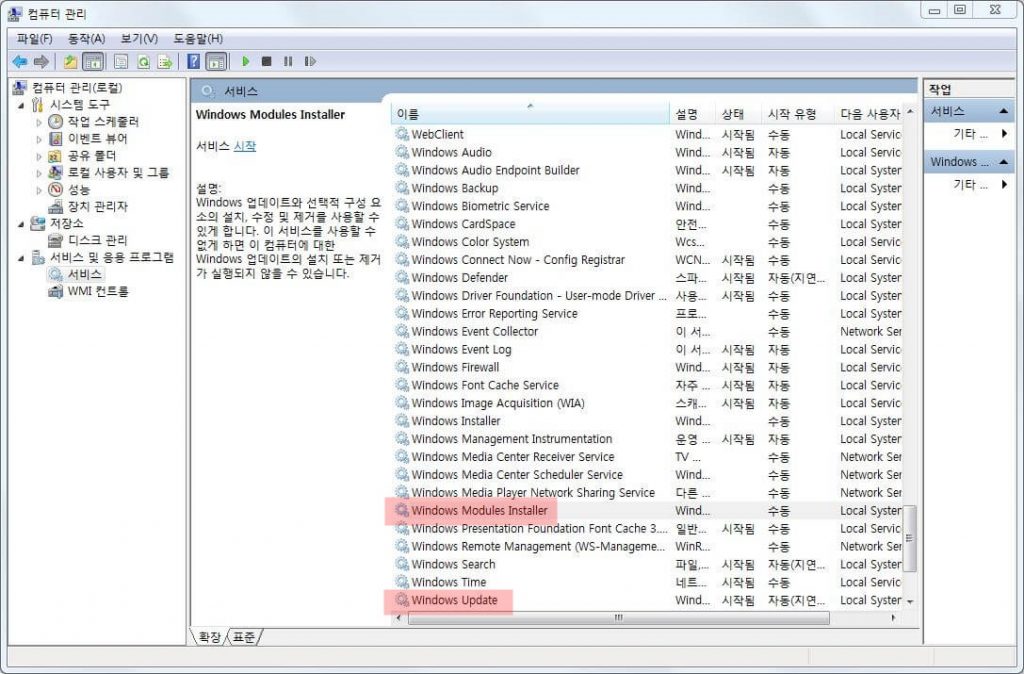Image resolution: width=1024 pixels, height=674 pixels.
Task: Click the vertical scrollbar thumb
Action: click(910, 538)
